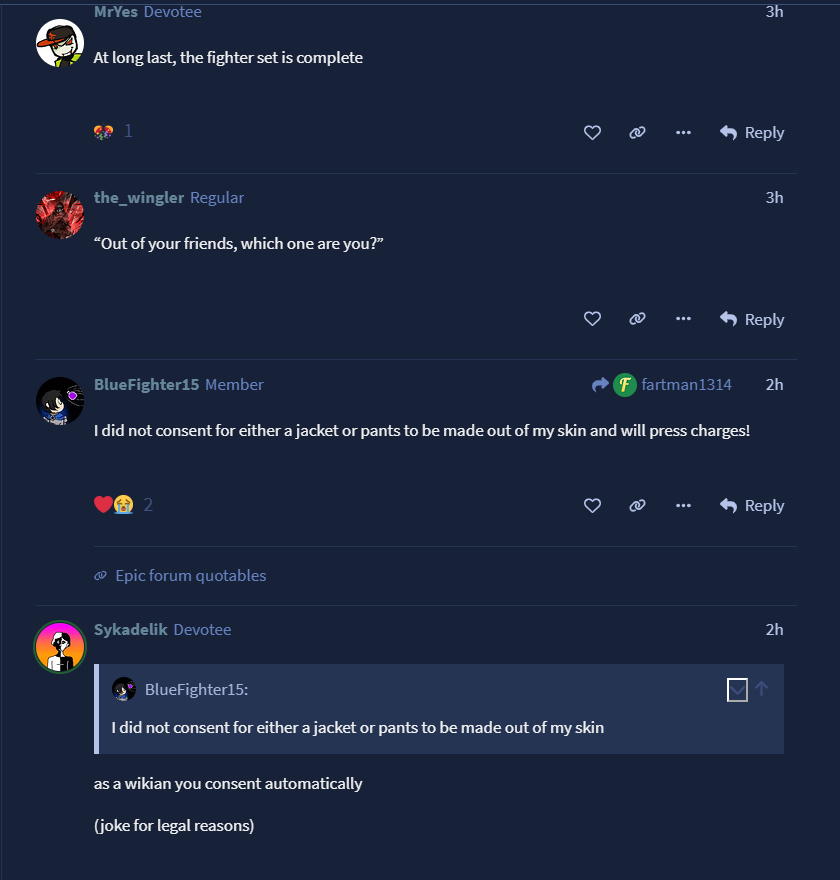
Task: Copy link to MrYes's post
Action: point(637,132)
